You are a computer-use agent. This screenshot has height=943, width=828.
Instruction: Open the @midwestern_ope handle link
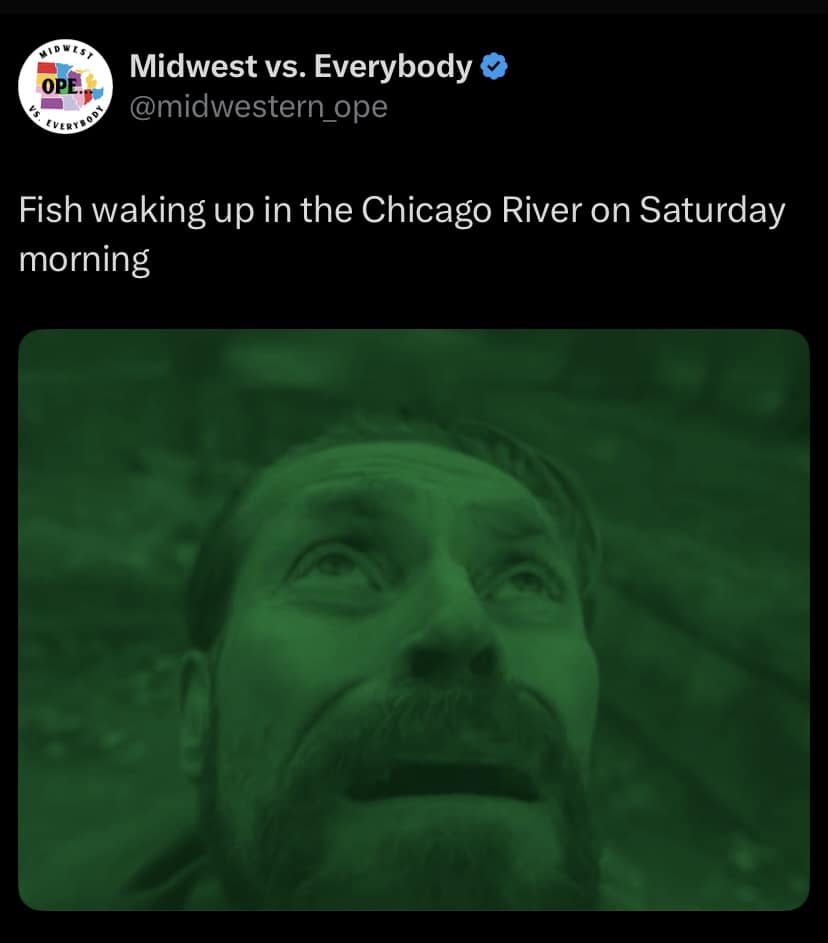(x=258, y=106)
